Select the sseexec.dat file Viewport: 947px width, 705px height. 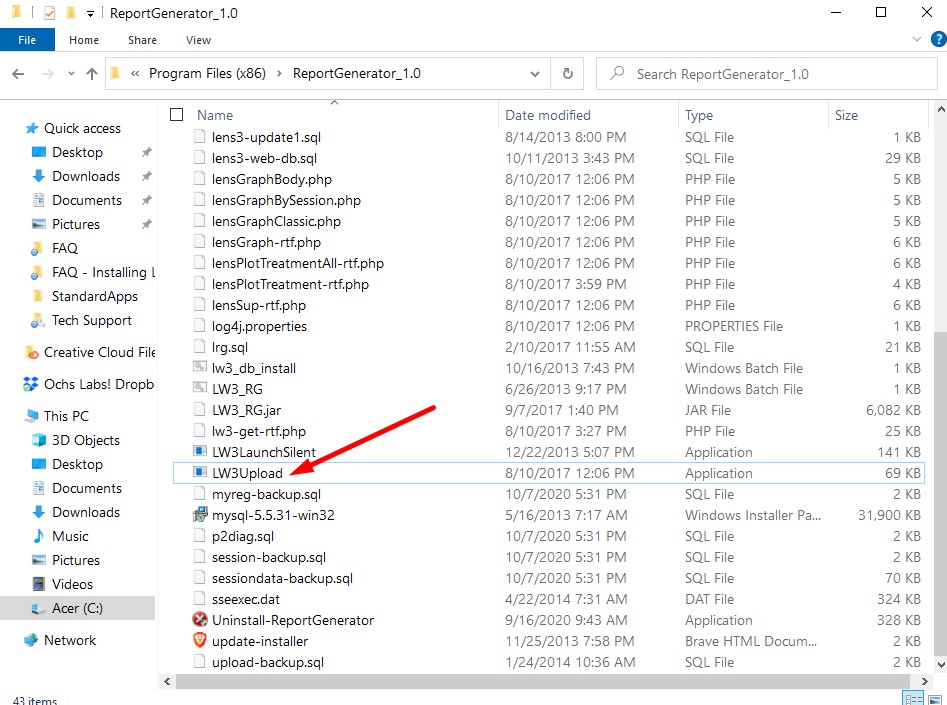click(x=246, y=599)
